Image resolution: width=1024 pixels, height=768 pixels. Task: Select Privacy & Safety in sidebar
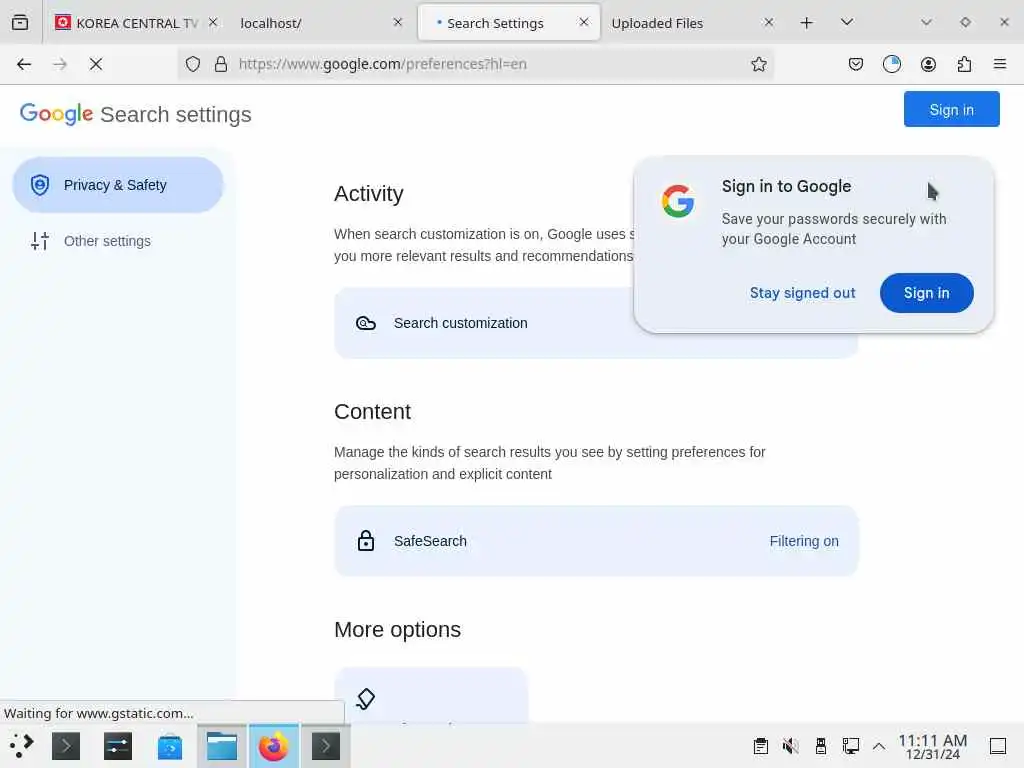coord(118,185)
